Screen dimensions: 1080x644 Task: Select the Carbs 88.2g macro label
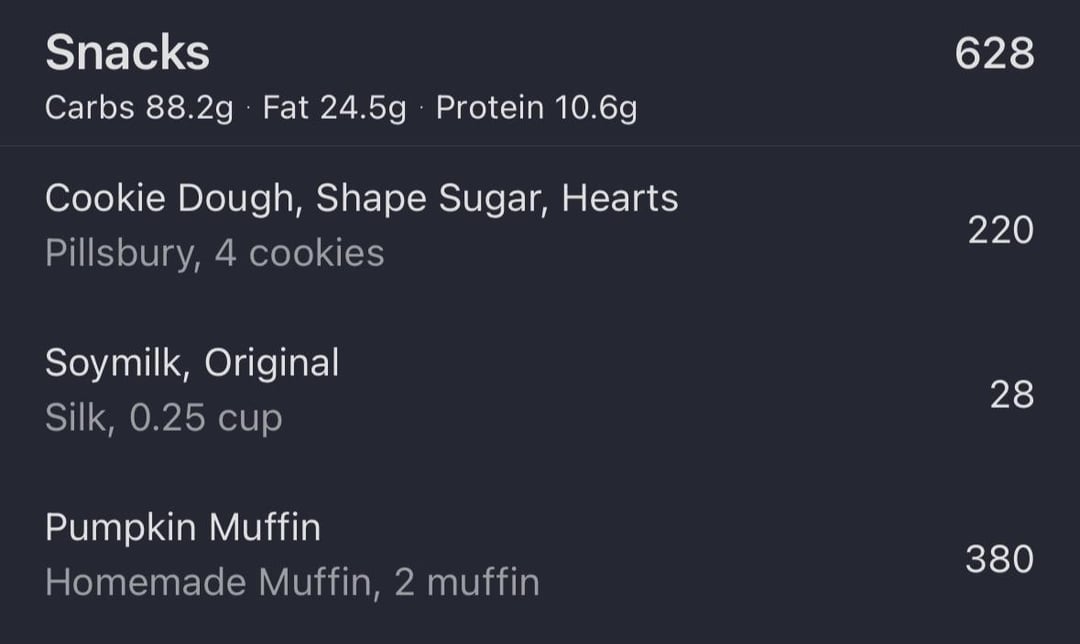pyautogui.click(x=139, y=108)
